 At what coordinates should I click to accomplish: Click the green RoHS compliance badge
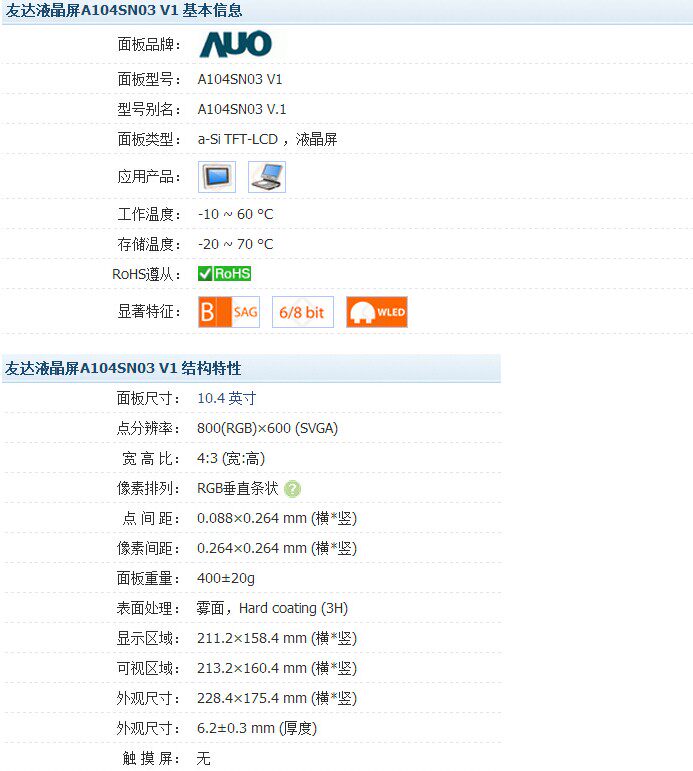224,274
